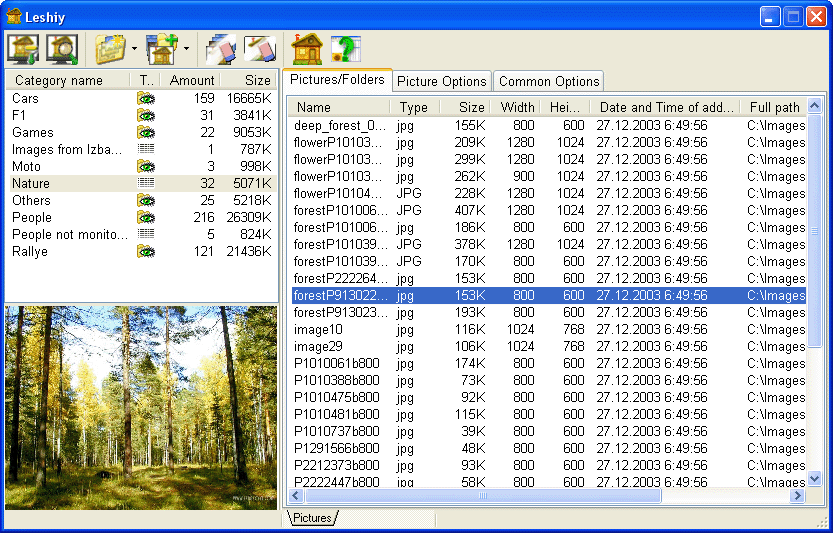Select the P1010388b800 picture row

pos(549,380)
